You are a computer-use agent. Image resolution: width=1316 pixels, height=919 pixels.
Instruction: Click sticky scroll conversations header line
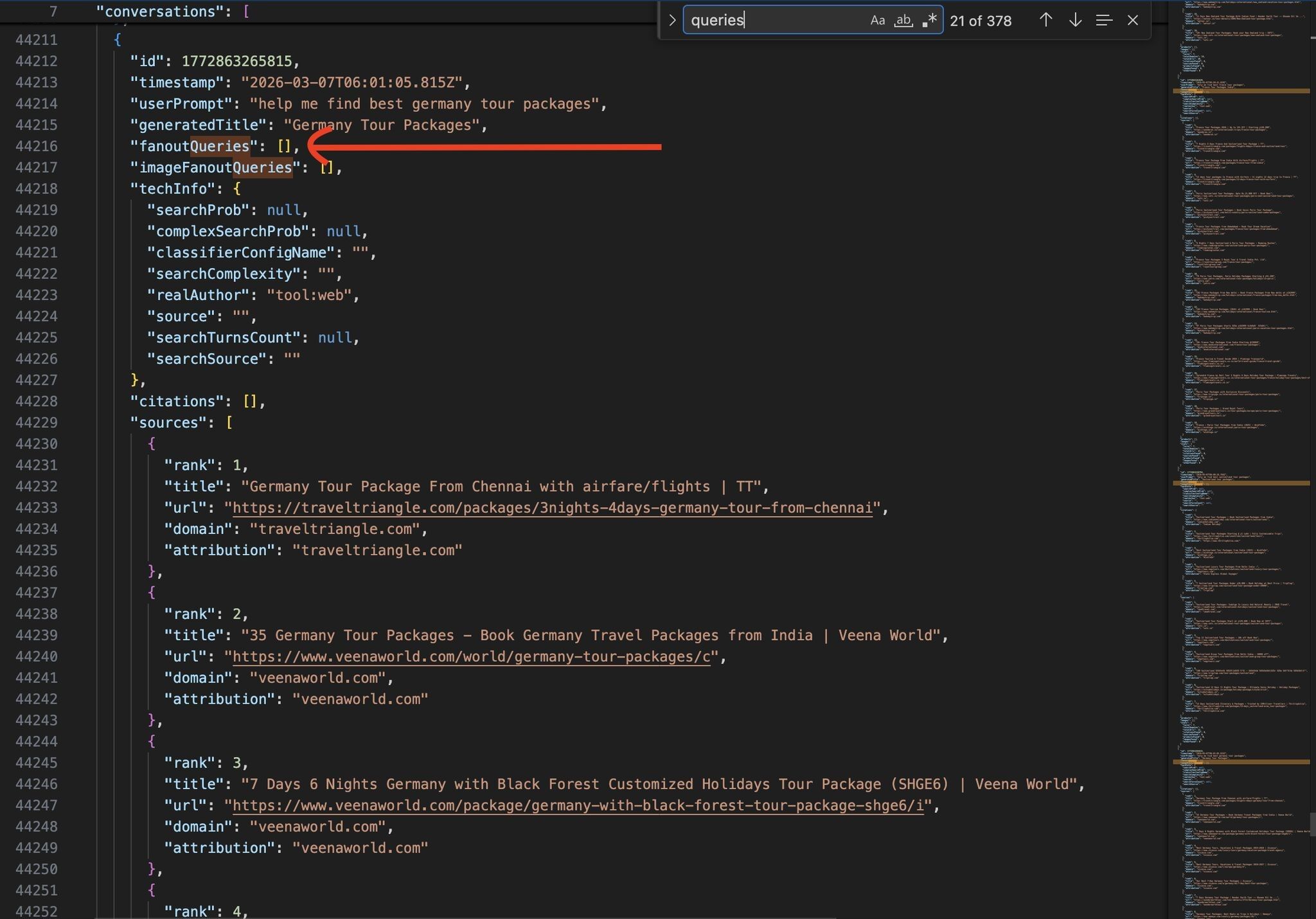point(172,12)
